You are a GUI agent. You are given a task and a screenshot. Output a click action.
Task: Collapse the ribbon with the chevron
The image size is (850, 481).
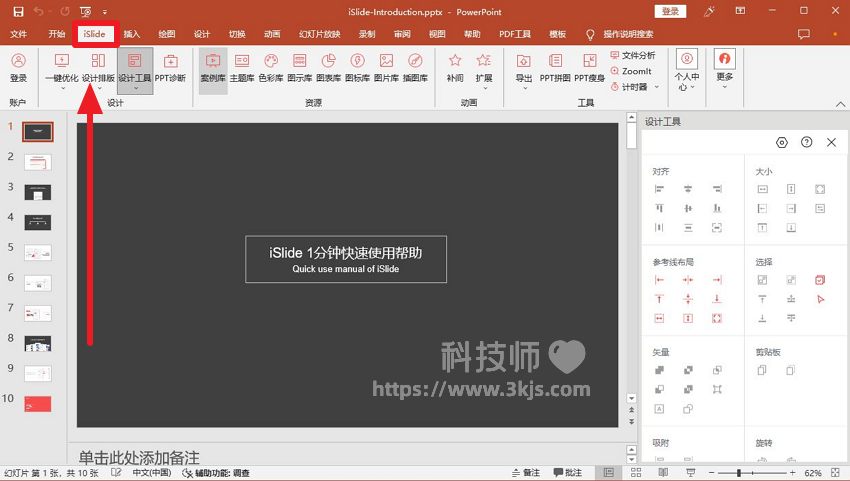tap(840, 103)
